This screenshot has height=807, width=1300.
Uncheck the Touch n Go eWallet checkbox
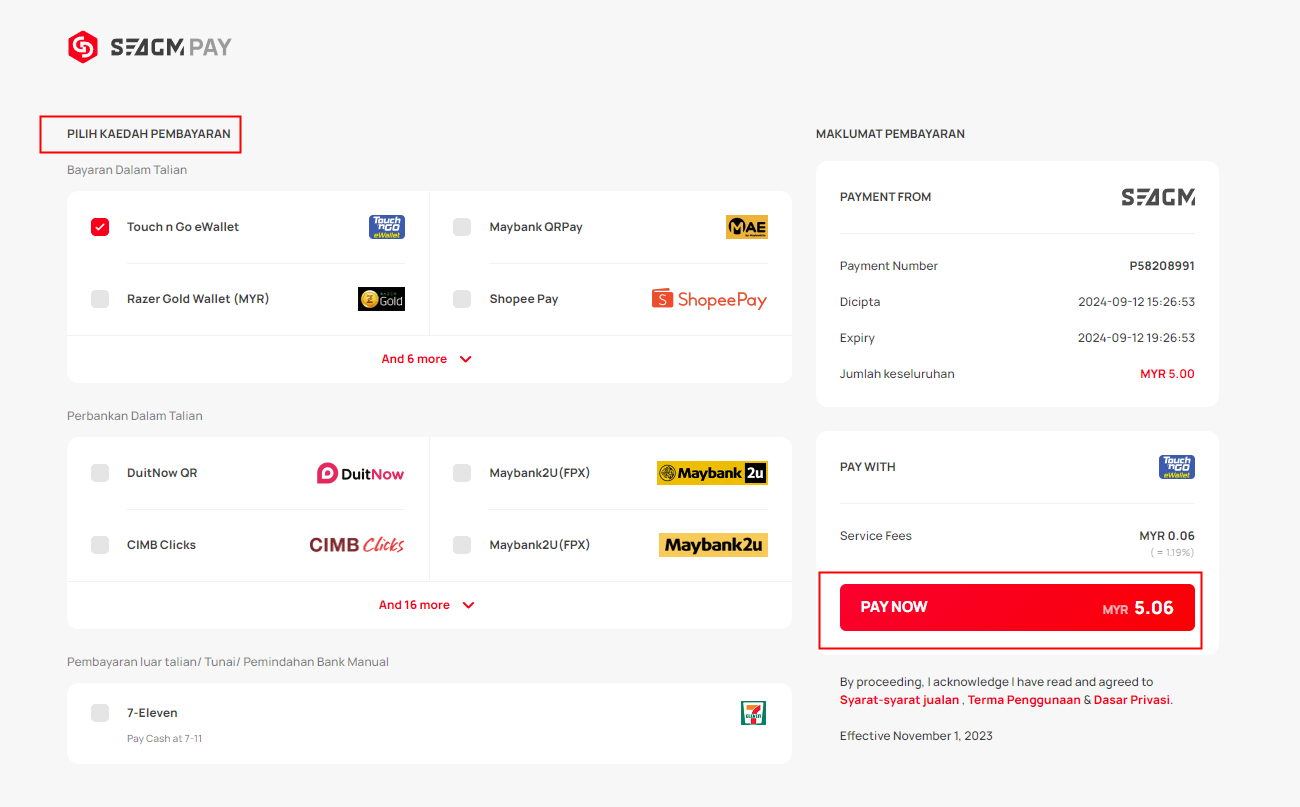tap(100, 227)
